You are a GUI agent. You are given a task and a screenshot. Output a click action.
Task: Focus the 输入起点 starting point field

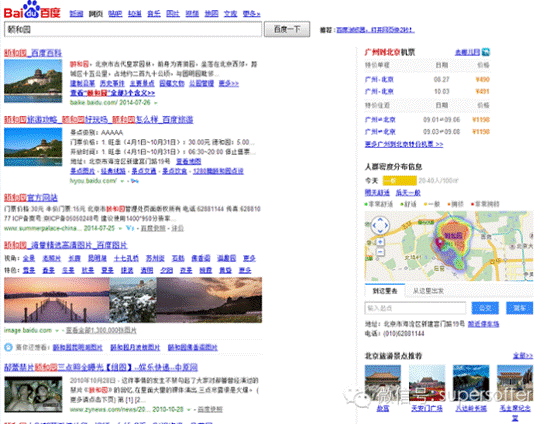click(415, 308)
